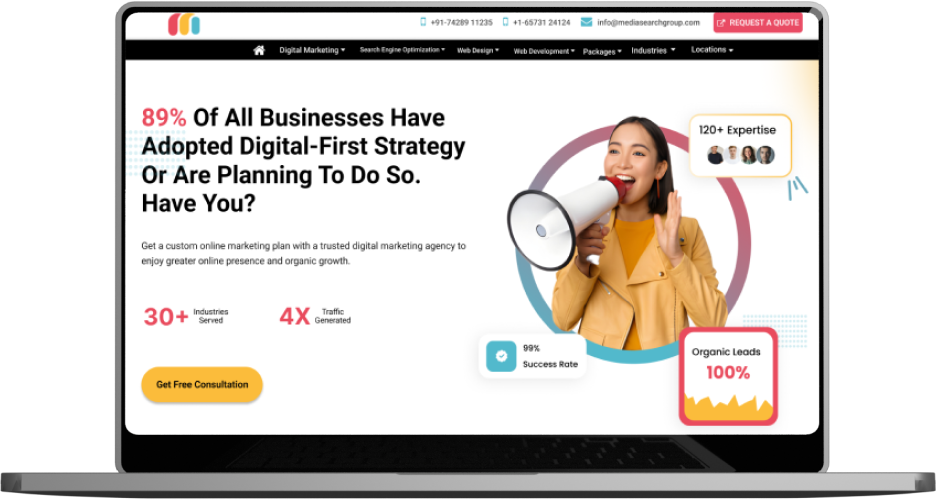This screenshot has height=500, width=937.
Task: Expand the Digital Marketing dropdown
Action: [312, 50]
